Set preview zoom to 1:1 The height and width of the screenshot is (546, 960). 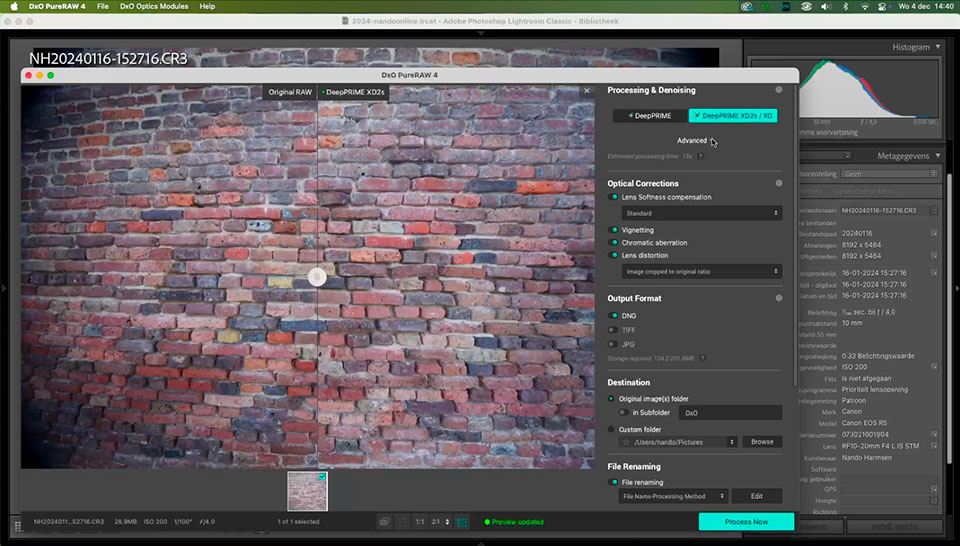click(x=420, y=522)
